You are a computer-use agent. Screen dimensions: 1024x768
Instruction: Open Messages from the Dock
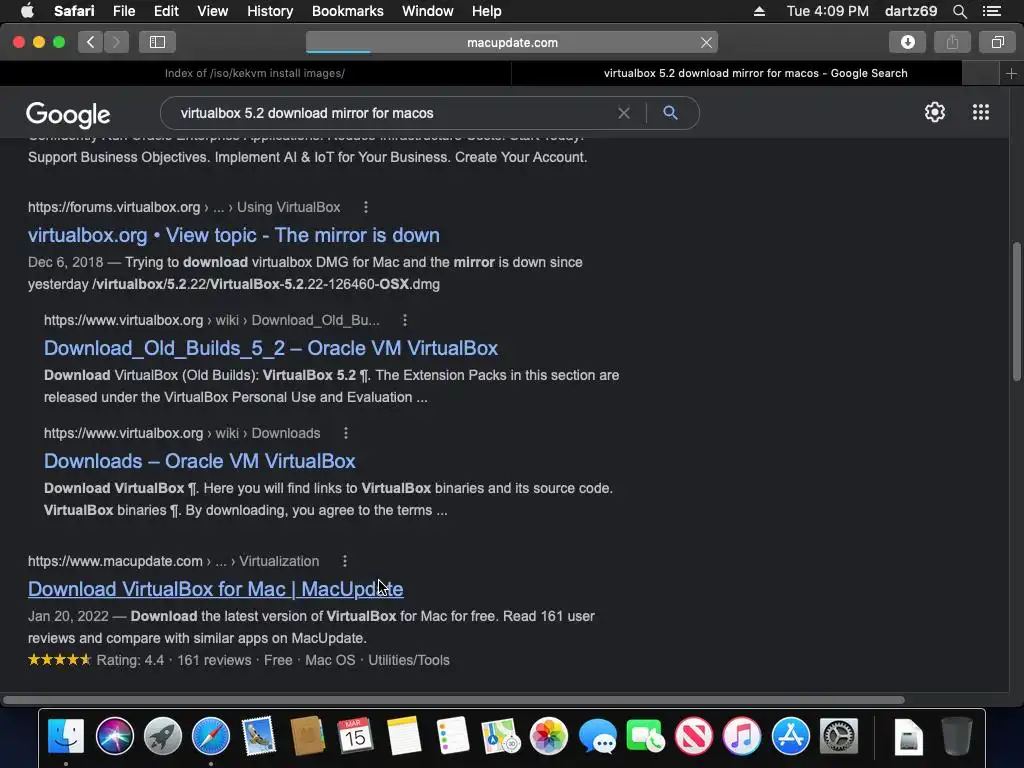point(597,736)
